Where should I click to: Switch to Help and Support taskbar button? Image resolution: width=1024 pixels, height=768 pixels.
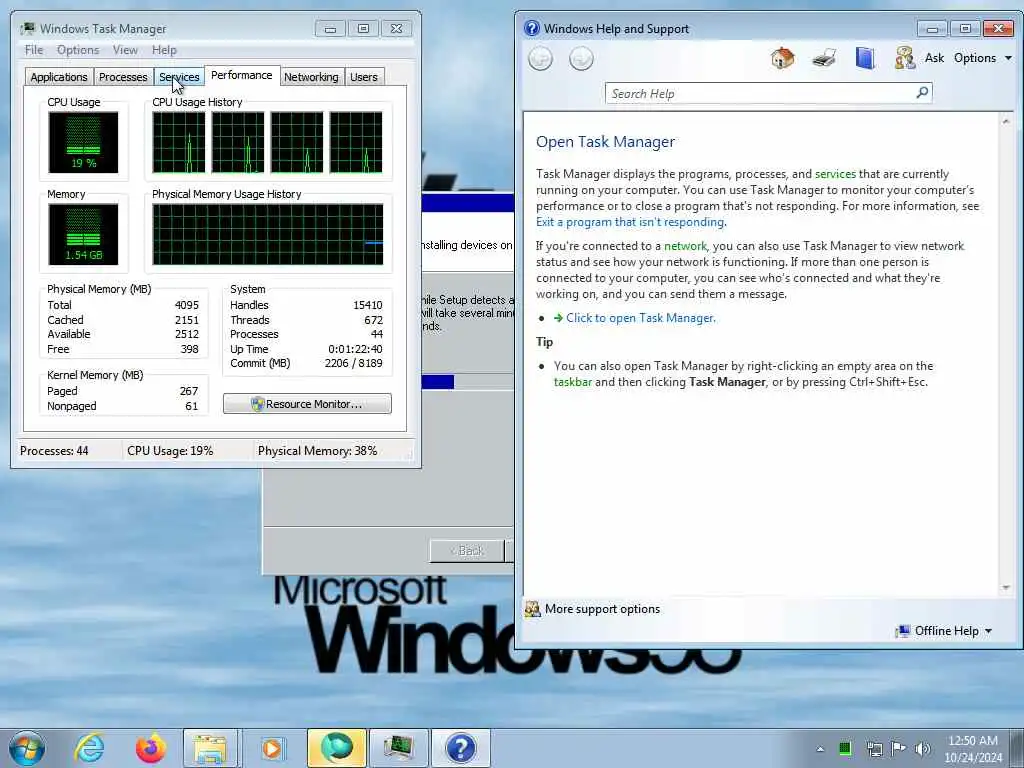click(x=460, y=748)
